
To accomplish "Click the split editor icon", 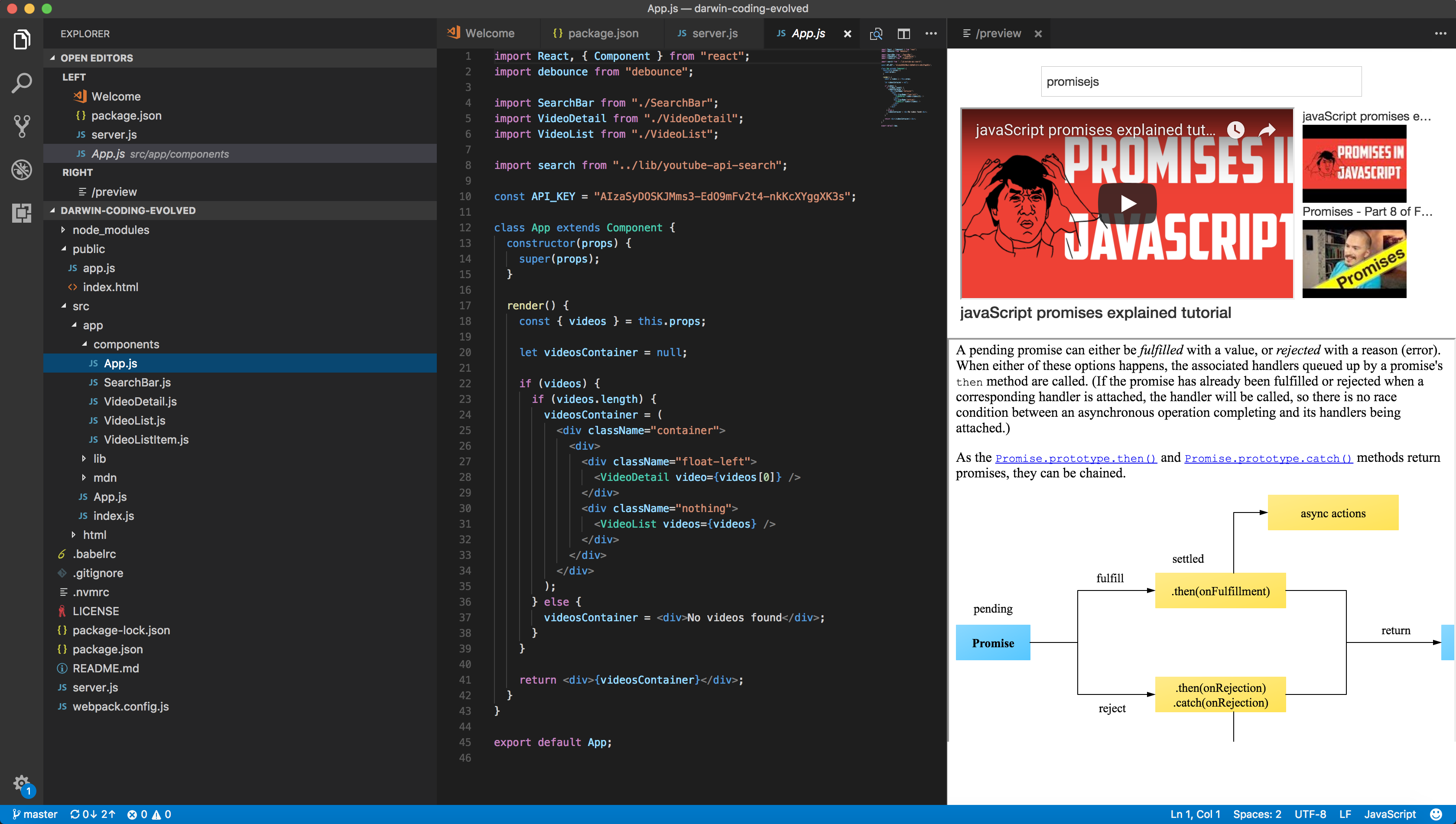I will tap(903, 33).
